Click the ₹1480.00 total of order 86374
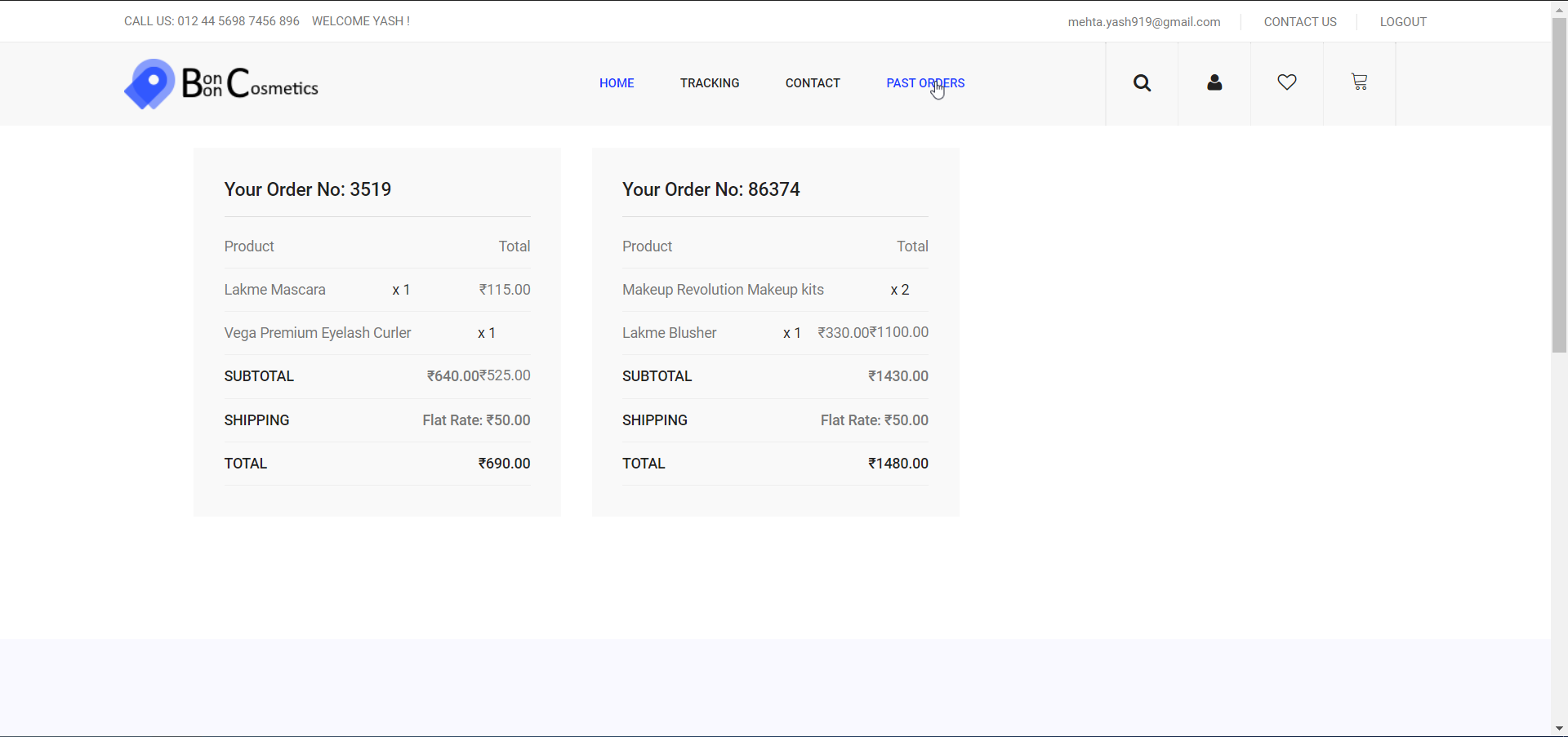Viewport: 1568px width, 737px height. click(898, 464)
